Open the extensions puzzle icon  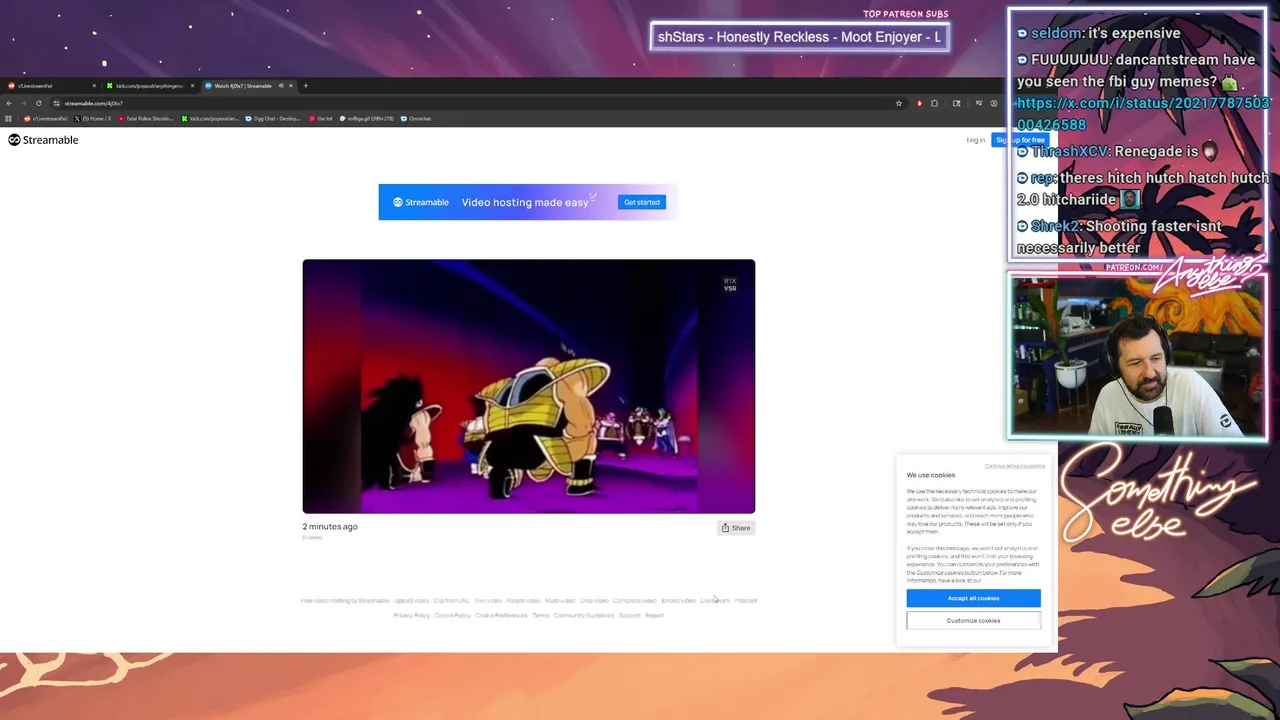click(x=934, y=103)
